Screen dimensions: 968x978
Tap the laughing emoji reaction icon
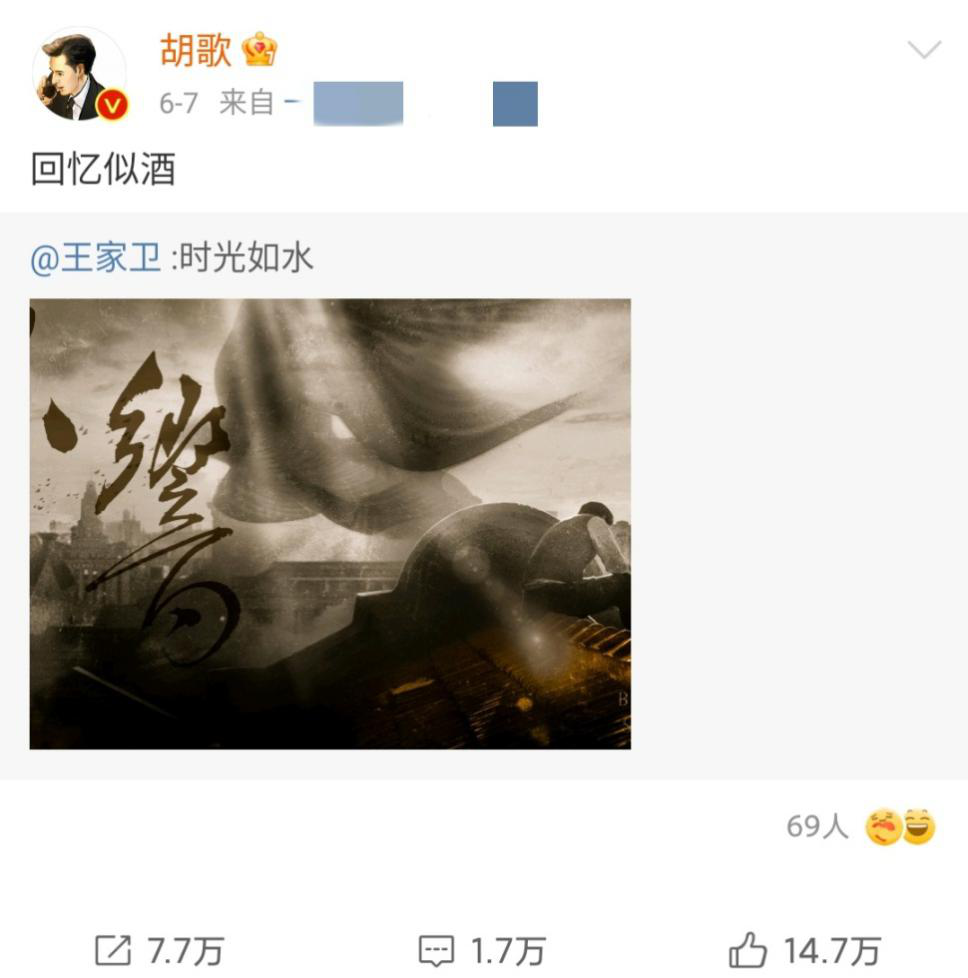click(919, 826)
